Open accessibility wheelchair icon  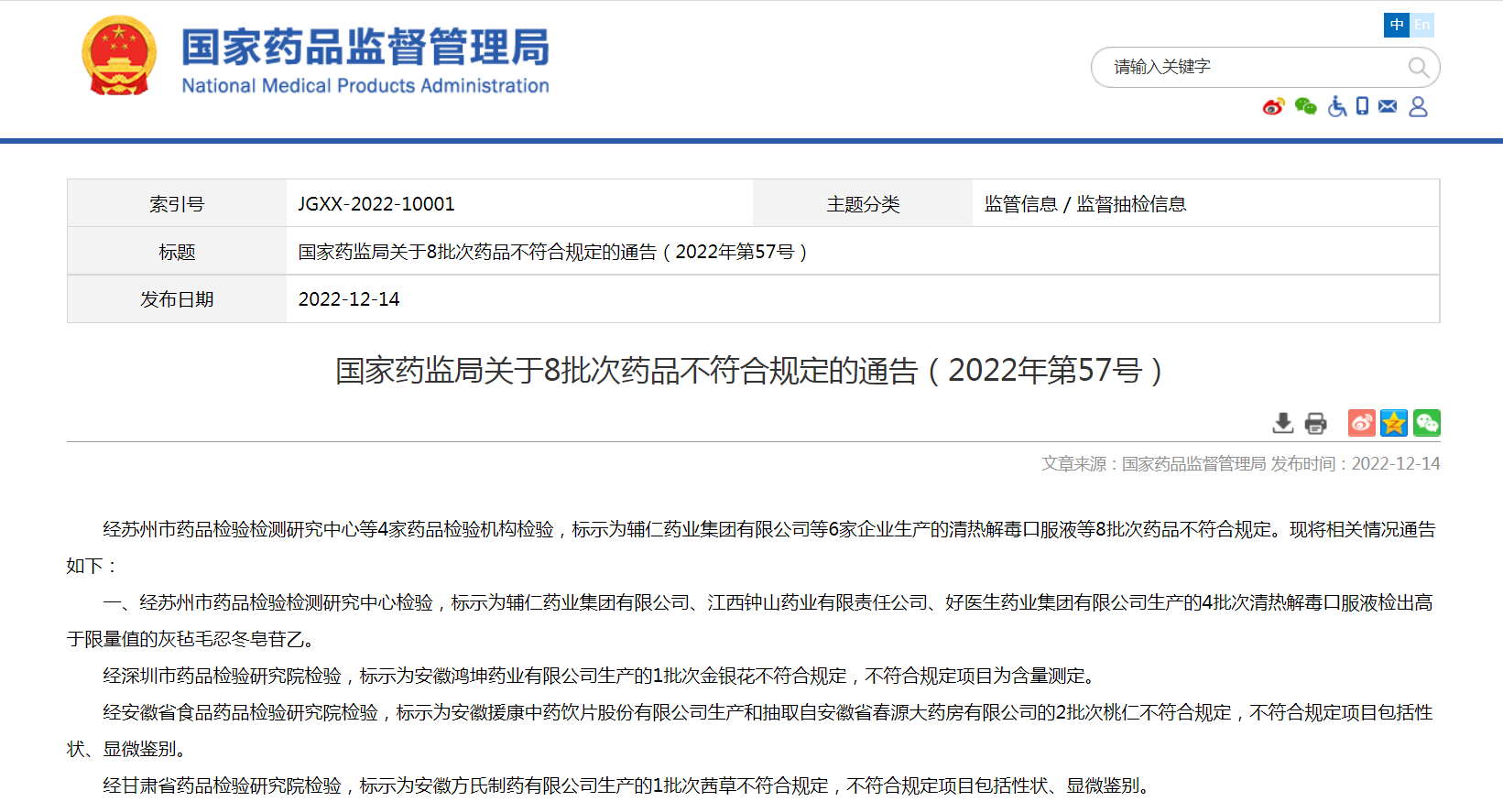(x=1337, y=107)
